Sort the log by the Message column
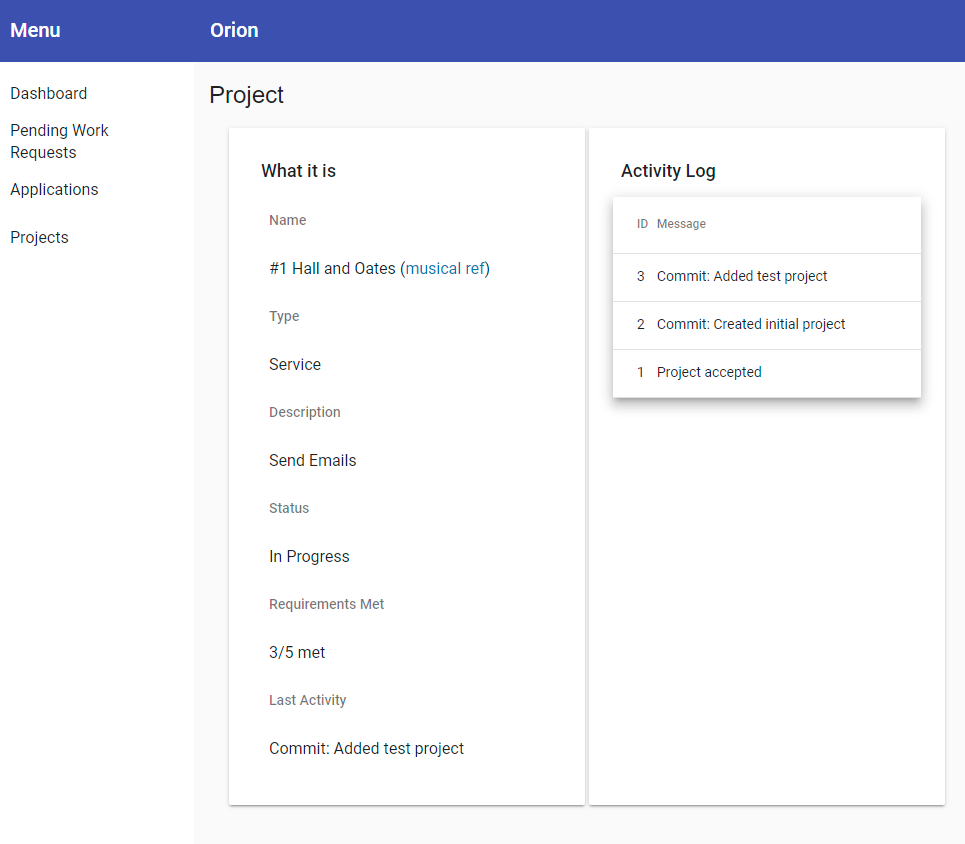This screenshot has width=965, height=844. 681,223
